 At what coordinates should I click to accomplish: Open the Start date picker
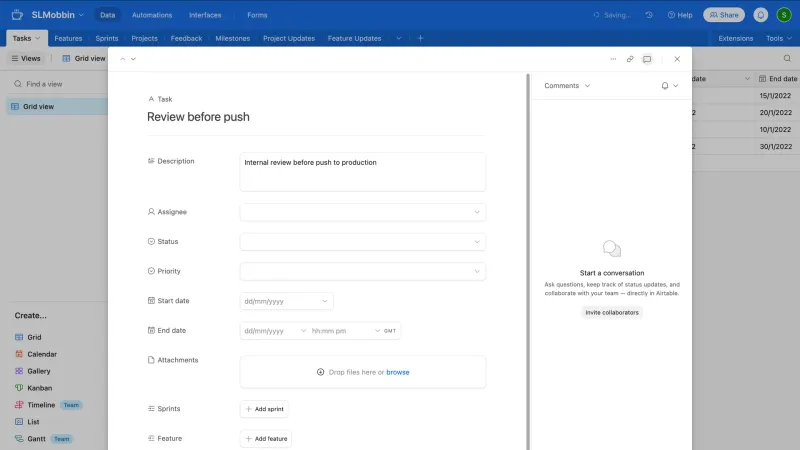coord(286,301)
